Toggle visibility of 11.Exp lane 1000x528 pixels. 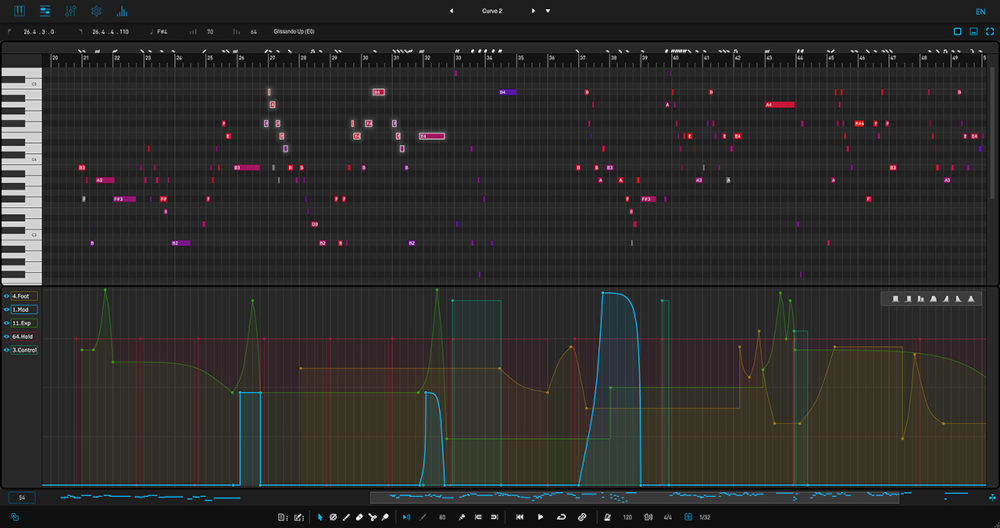click(6, 323)
